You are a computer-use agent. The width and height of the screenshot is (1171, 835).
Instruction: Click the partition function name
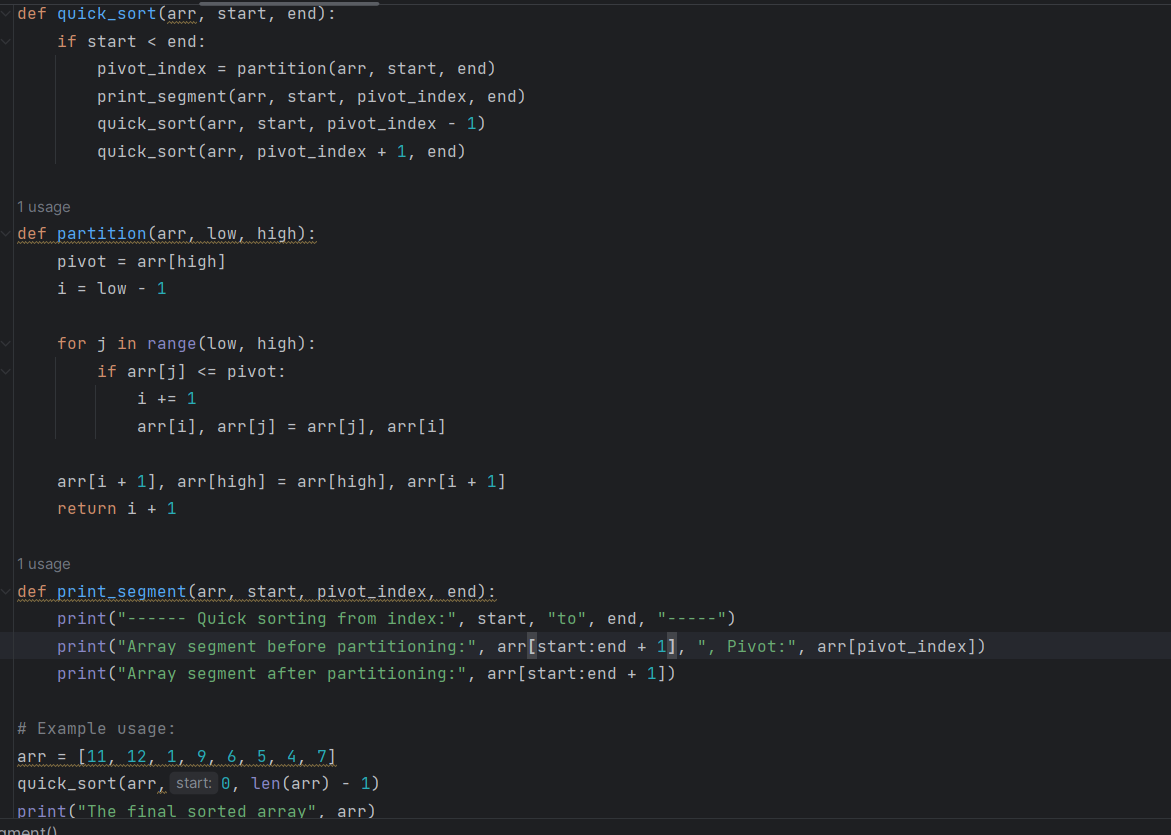click(101, 233)
